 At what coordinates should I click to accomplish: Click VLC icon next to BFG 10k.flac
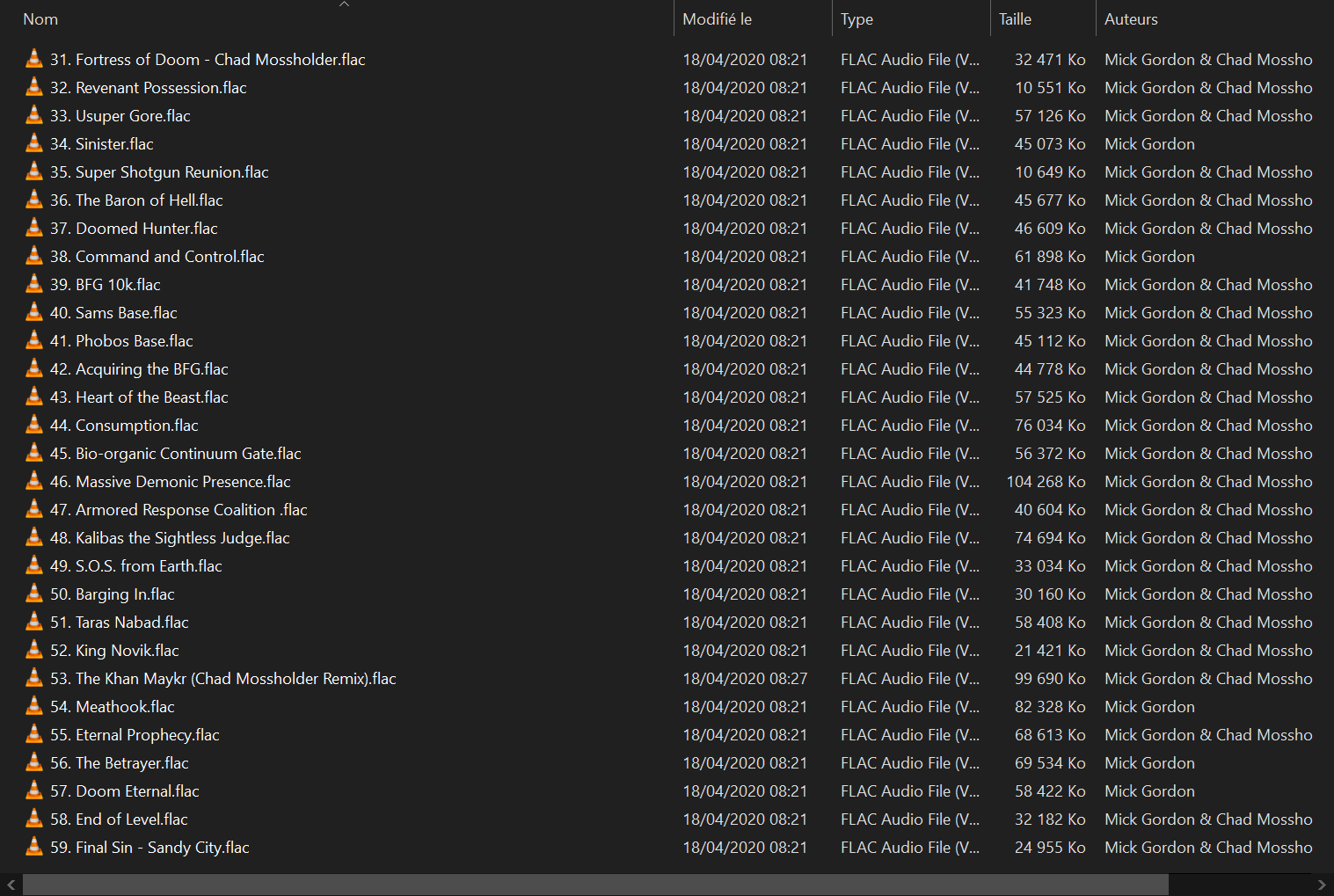click(34, 285)
